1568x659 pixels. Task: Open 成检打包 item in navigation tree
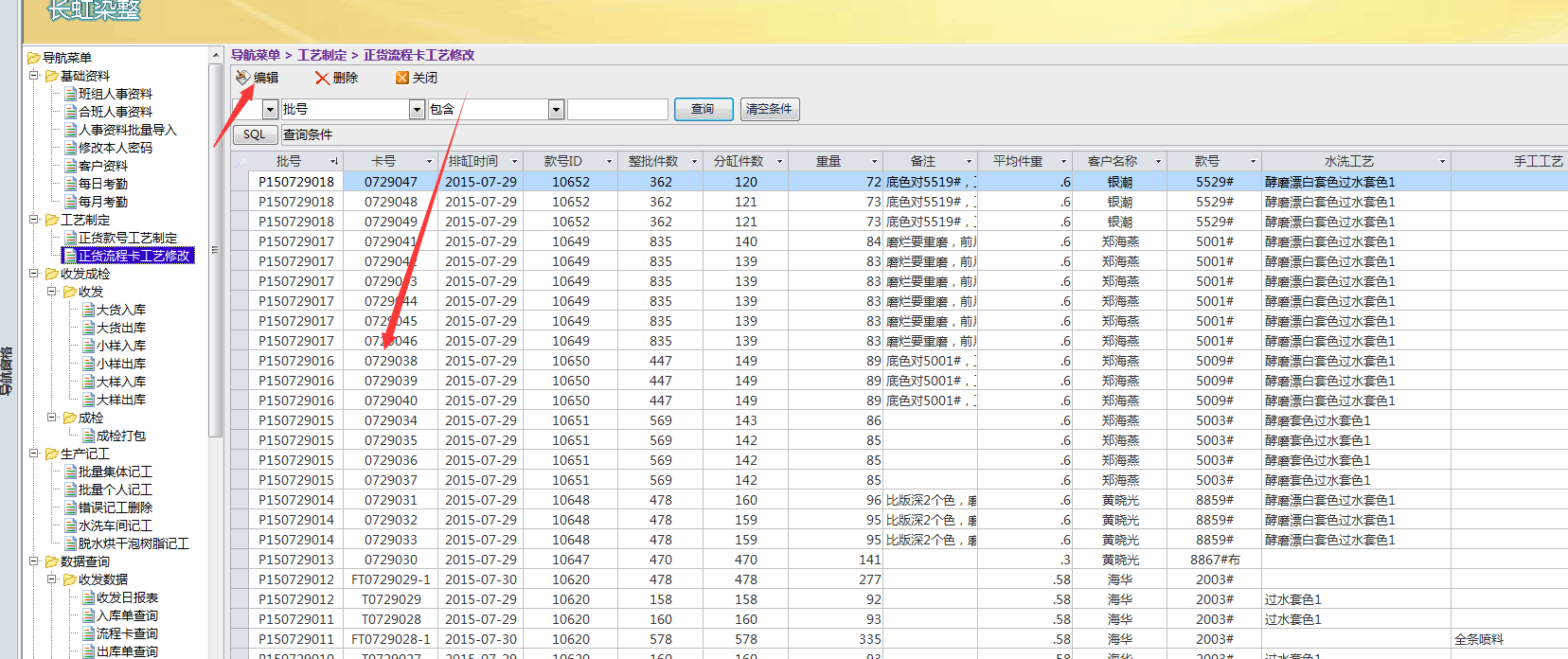(120, 436)
